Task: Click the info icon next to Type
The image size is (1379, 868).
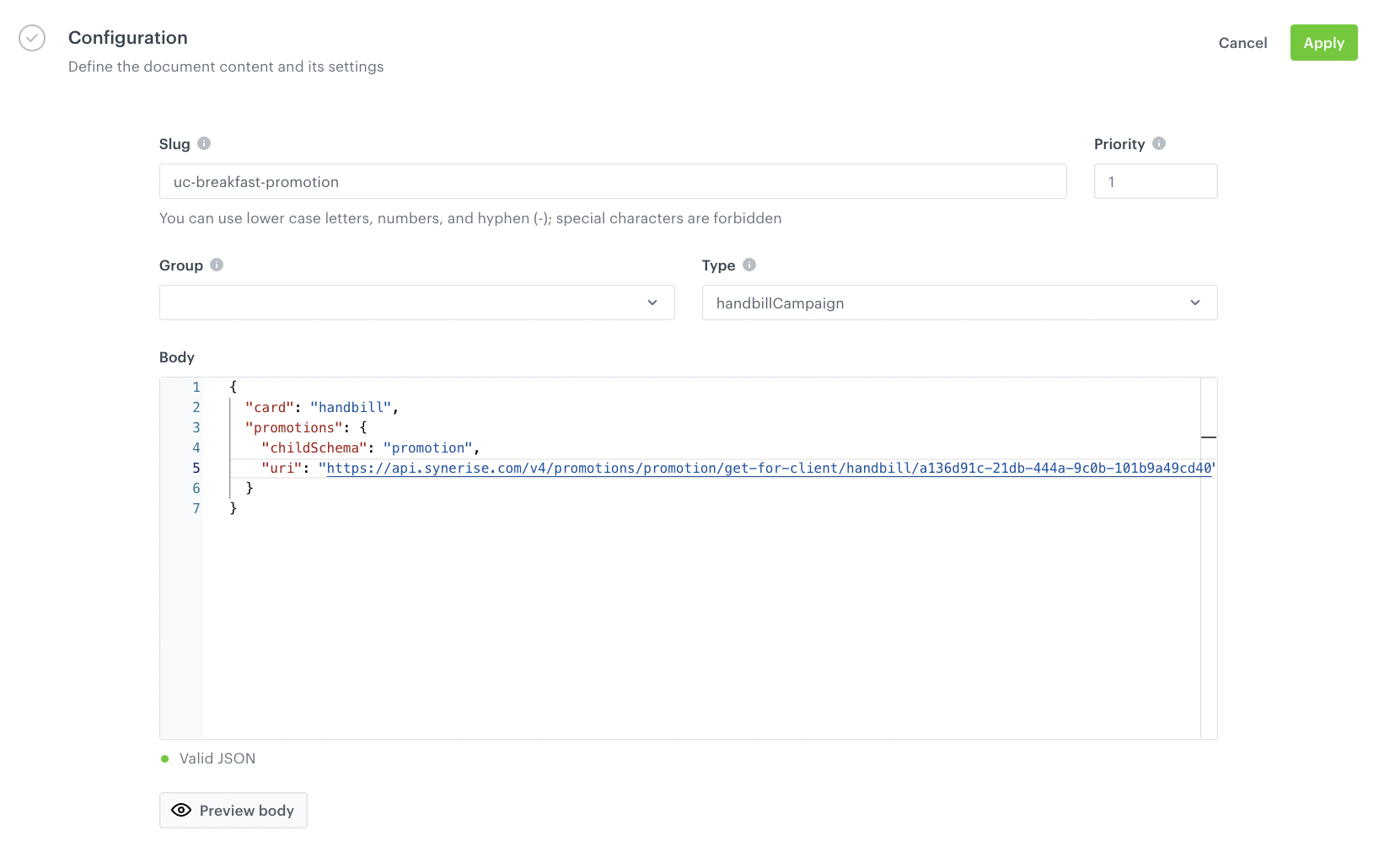Action: coord(749,265)
